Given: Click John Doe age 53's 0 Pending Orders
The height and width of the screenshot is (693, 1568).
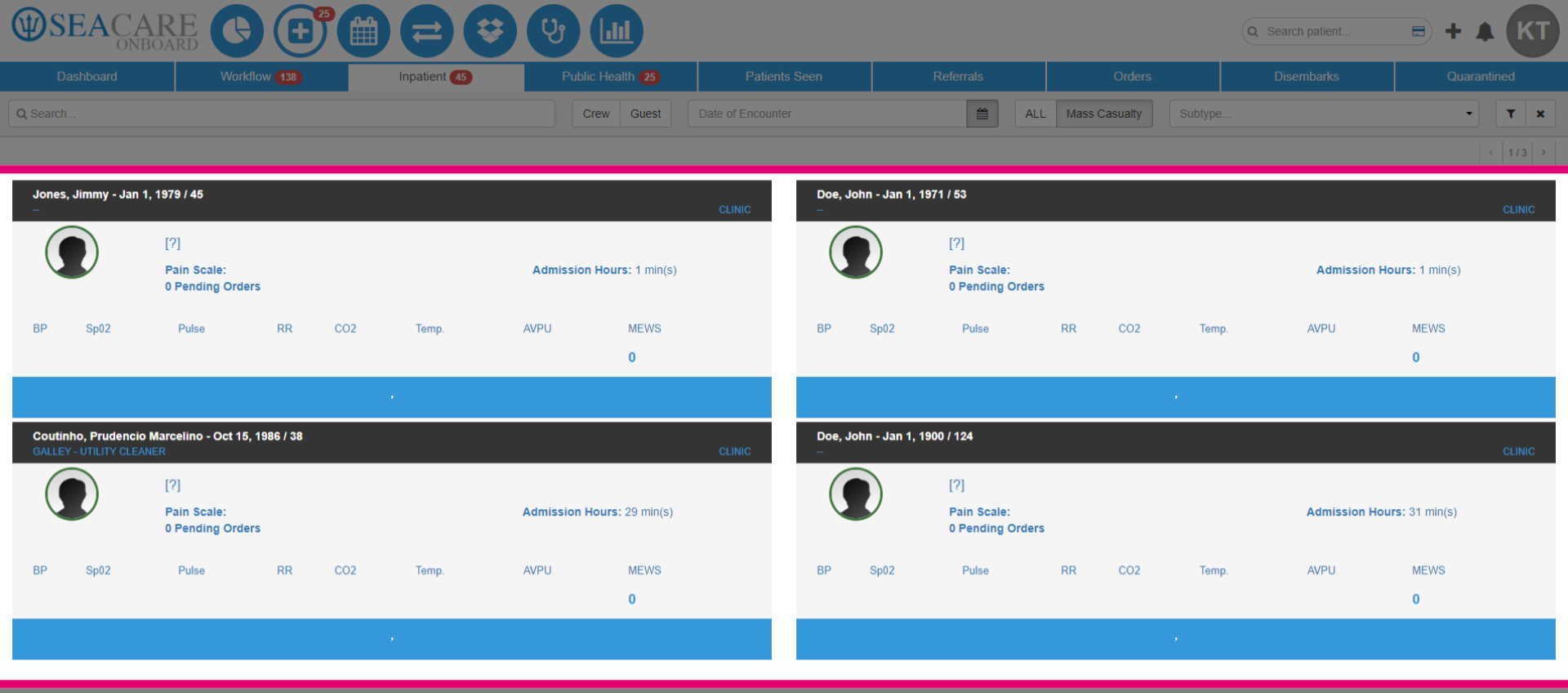Looking at the screenshot, I should 996,287.
